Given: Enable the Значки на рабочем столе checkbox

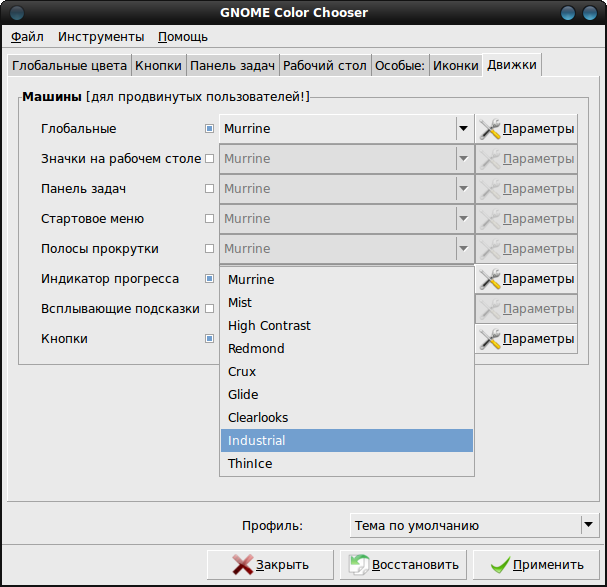Looking at the screenshot, I should coord(209,158).
